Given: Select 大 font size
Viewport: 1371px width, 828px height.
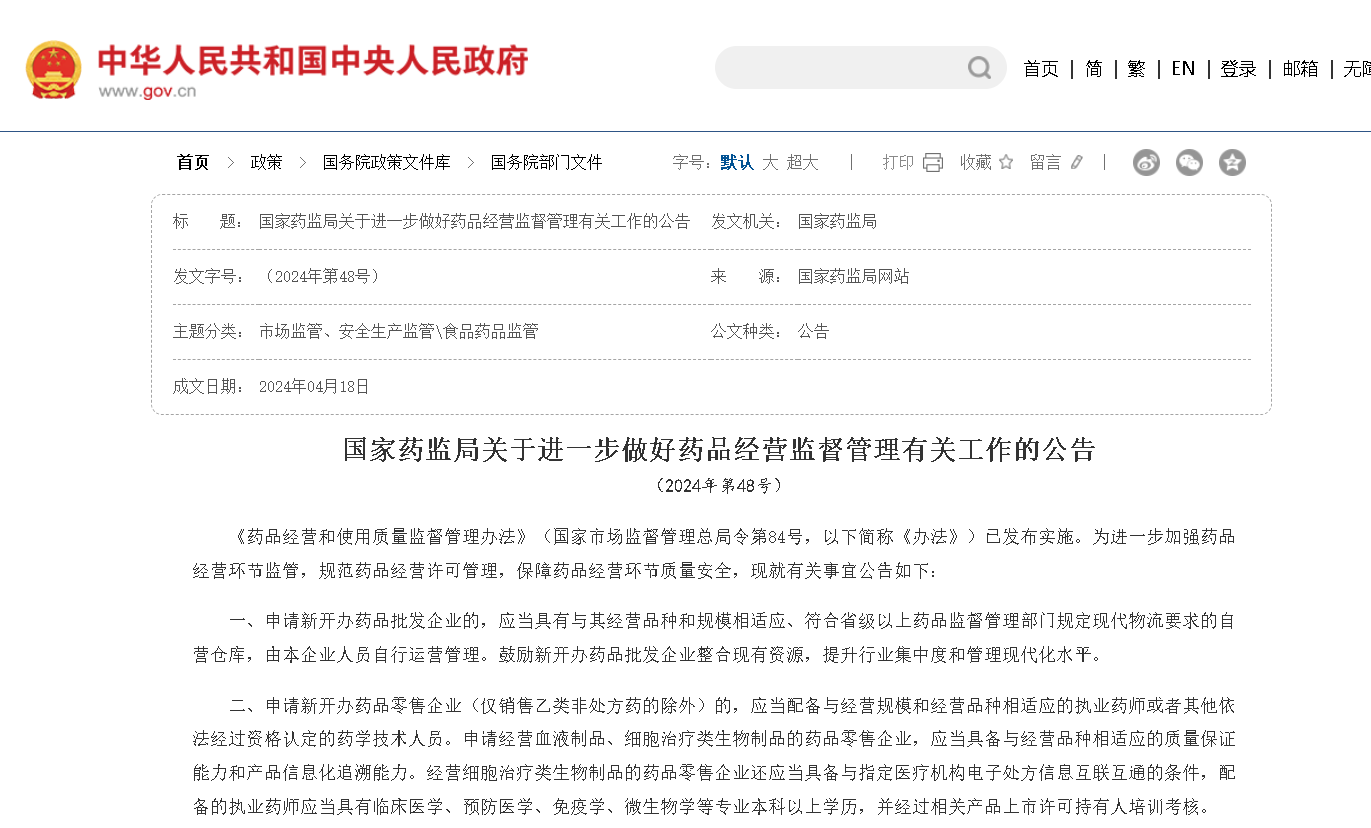Looking at the screenshot, I should point(770,162).
